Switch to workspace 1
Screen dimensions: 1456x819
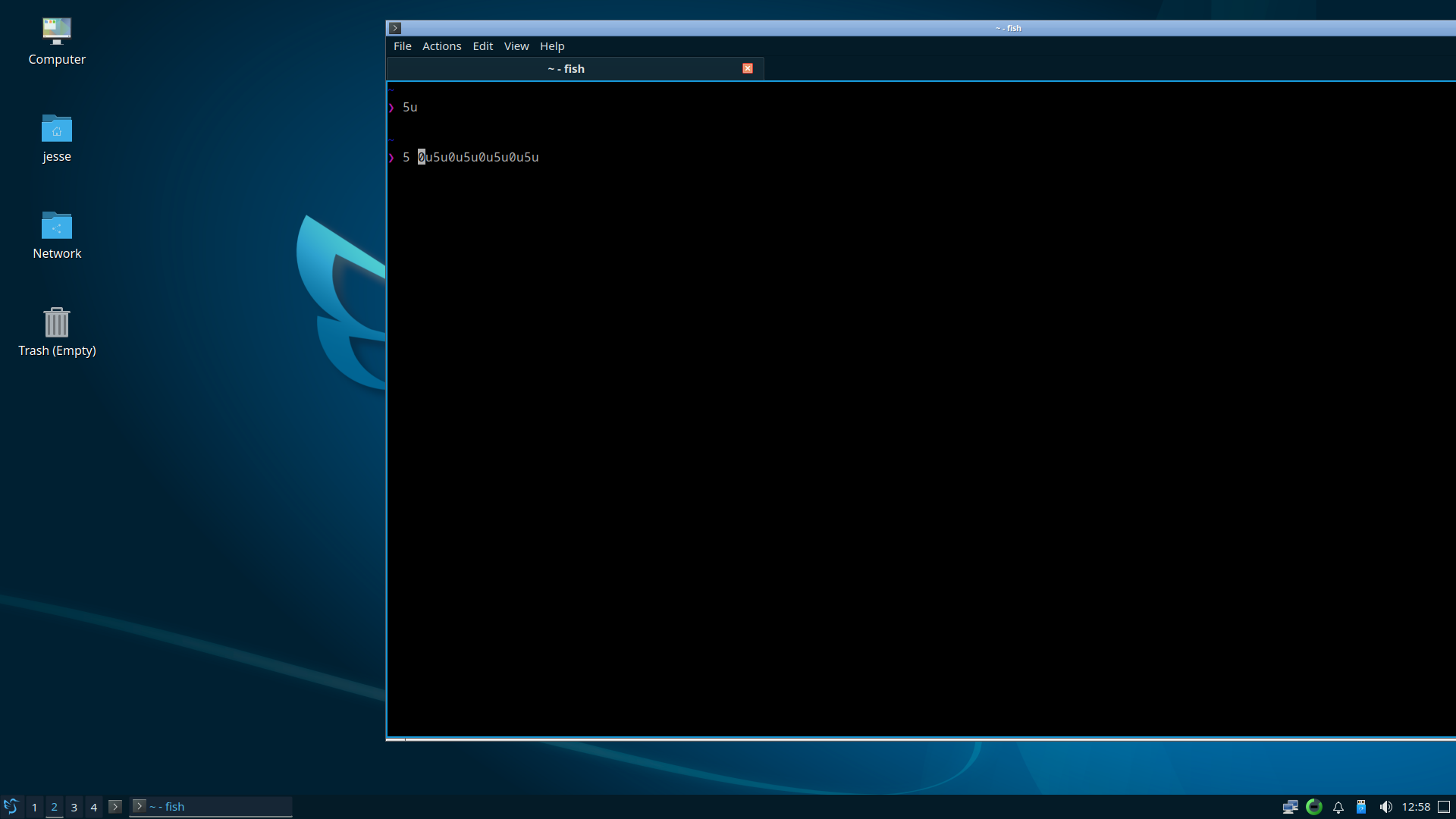point(34,807)
